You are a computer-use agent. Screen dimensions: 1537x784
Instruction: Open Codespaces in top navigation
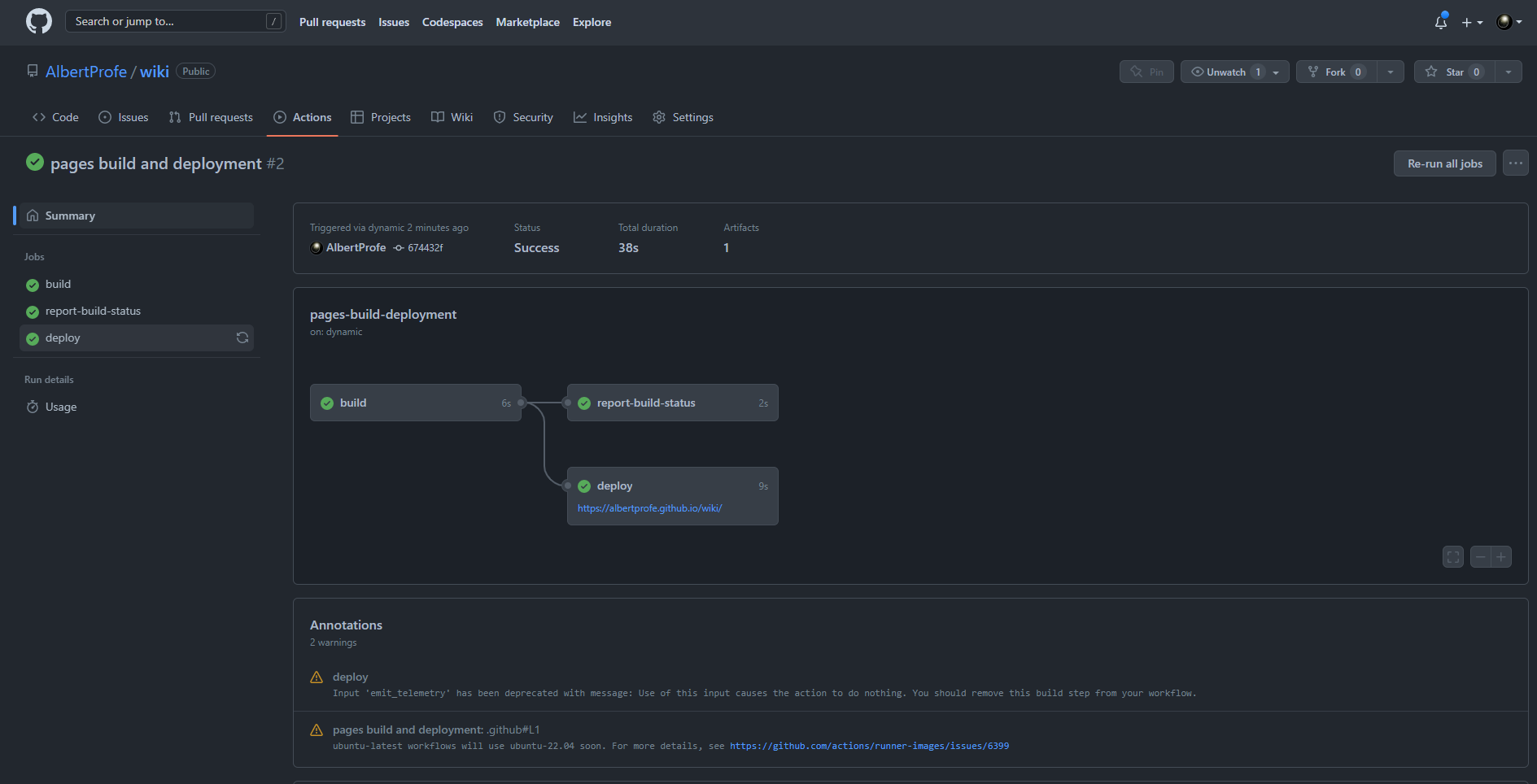point(452,22)
